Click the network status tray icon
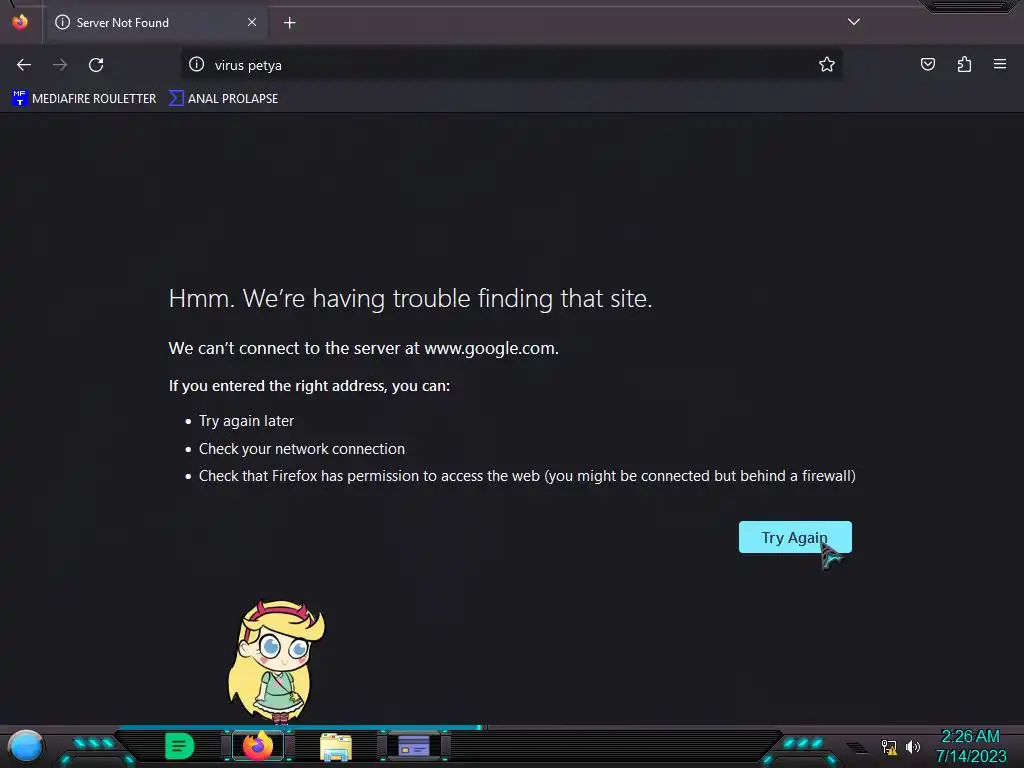The height and width of the screenshot is (768, 1024). (x=889, y=746)
